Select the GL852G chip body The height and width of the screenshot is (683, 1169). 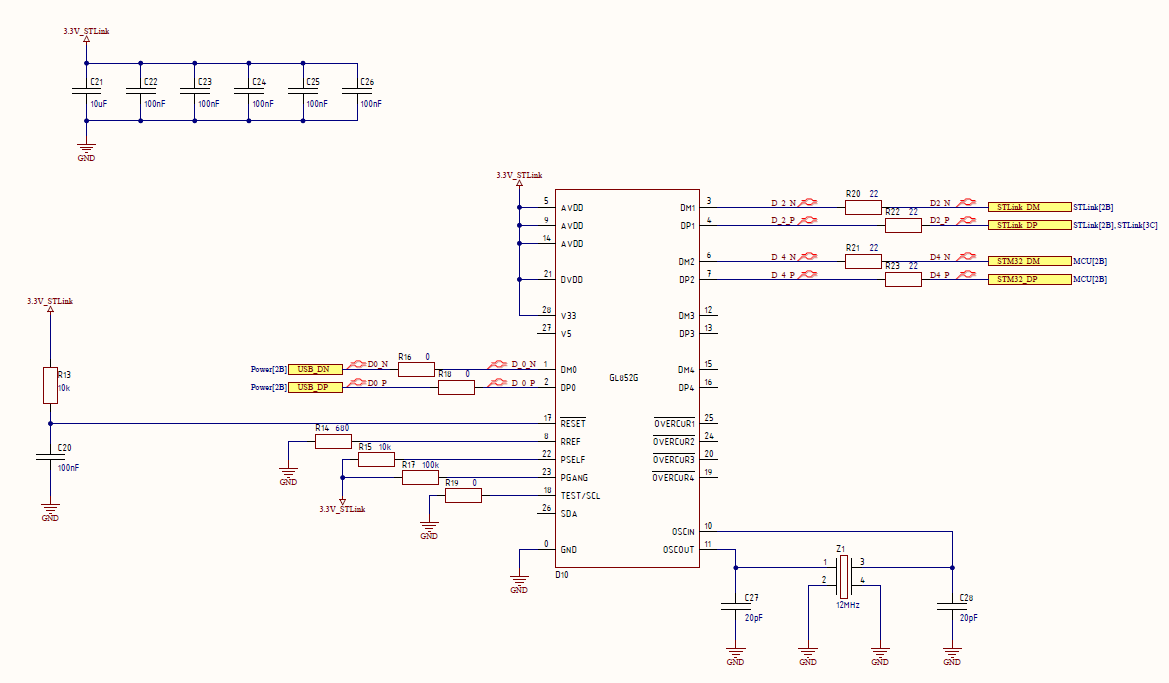[x=627, y=378]
